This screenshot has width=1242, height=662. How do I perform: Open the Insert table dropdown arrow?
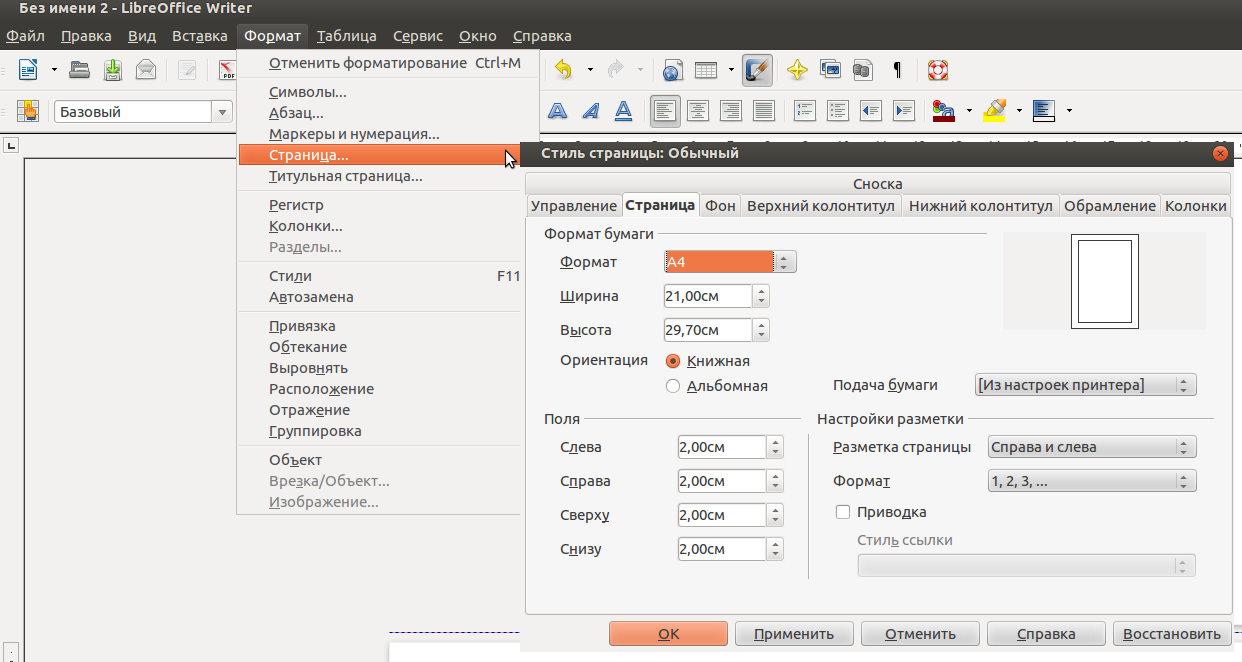click(731, 70)
